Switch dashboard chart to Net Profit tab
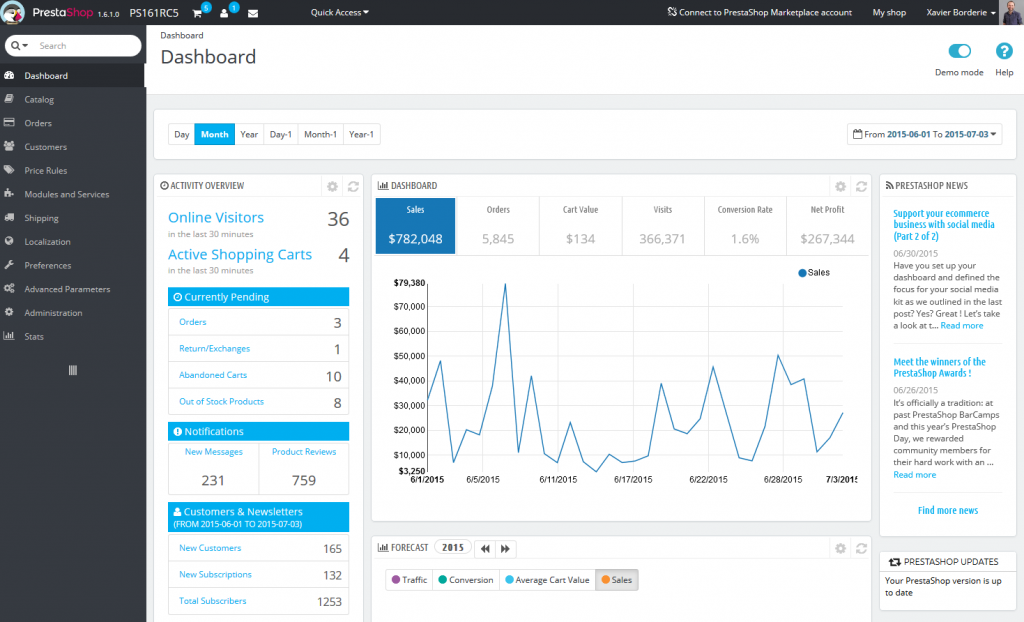 (827, 225)
